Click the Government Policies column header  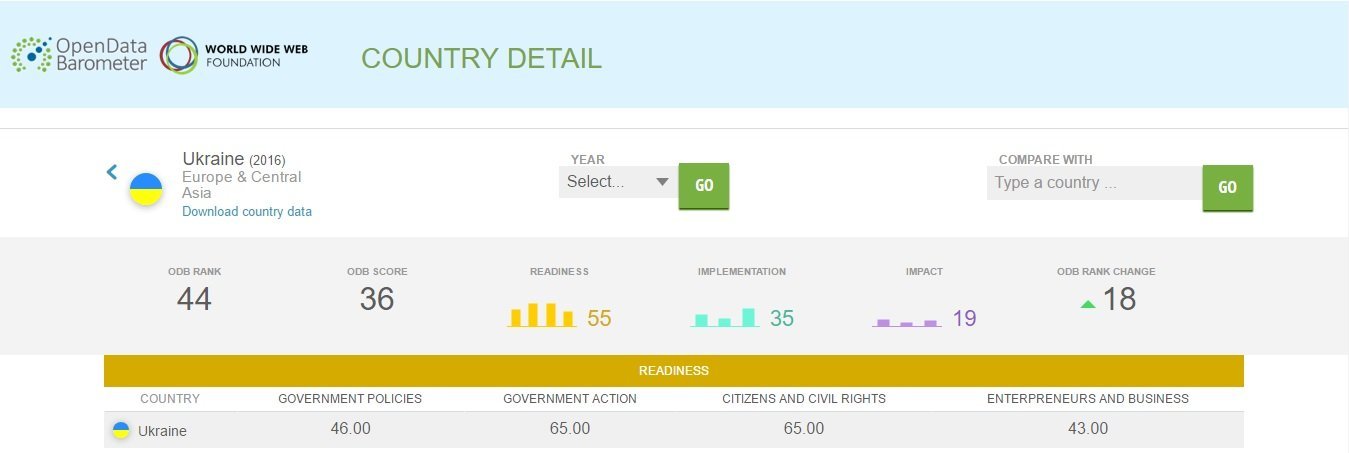350,399
